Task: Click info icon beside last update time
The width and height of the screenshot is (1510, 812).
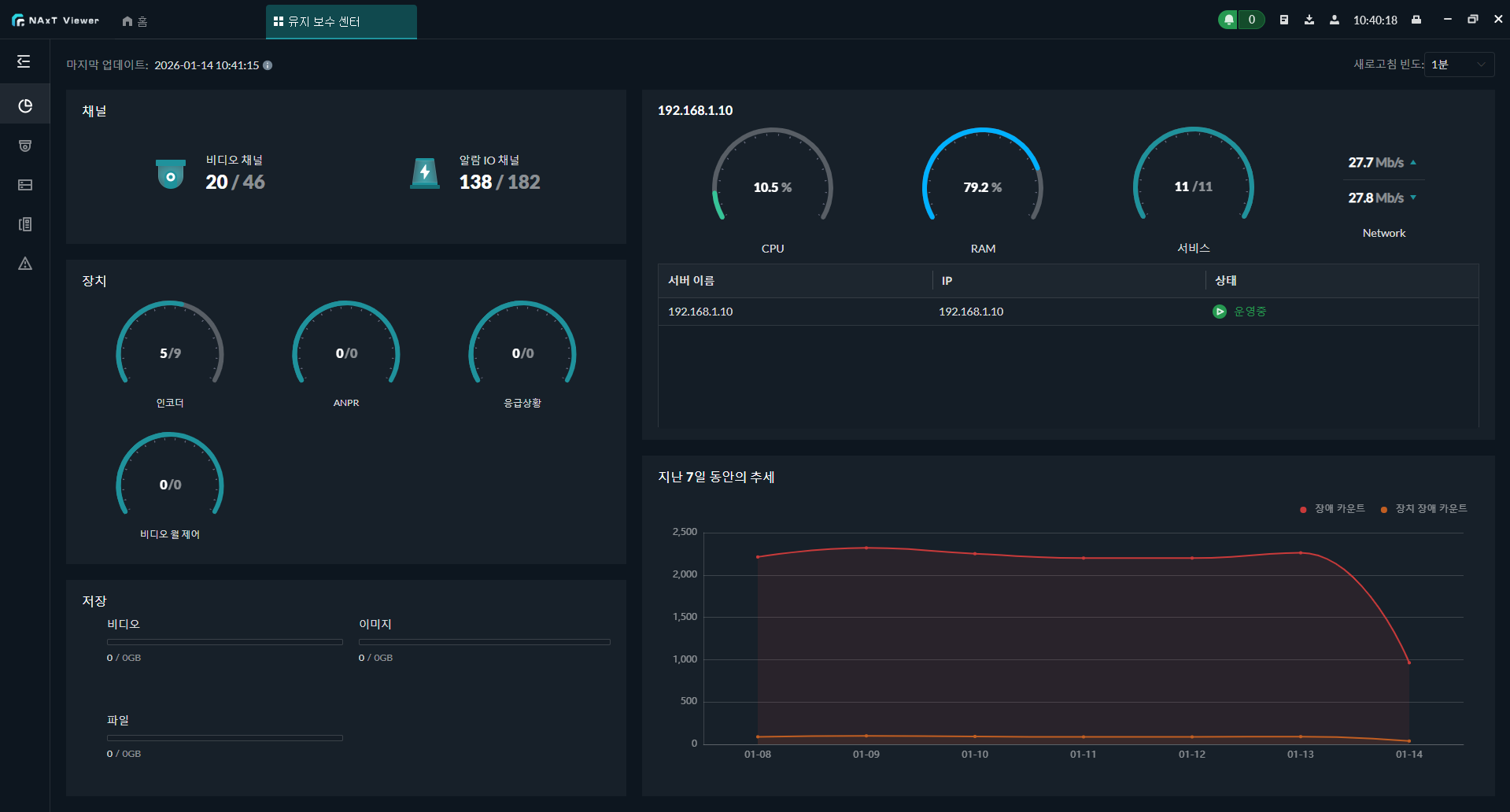Action: [x=268, y=65]
